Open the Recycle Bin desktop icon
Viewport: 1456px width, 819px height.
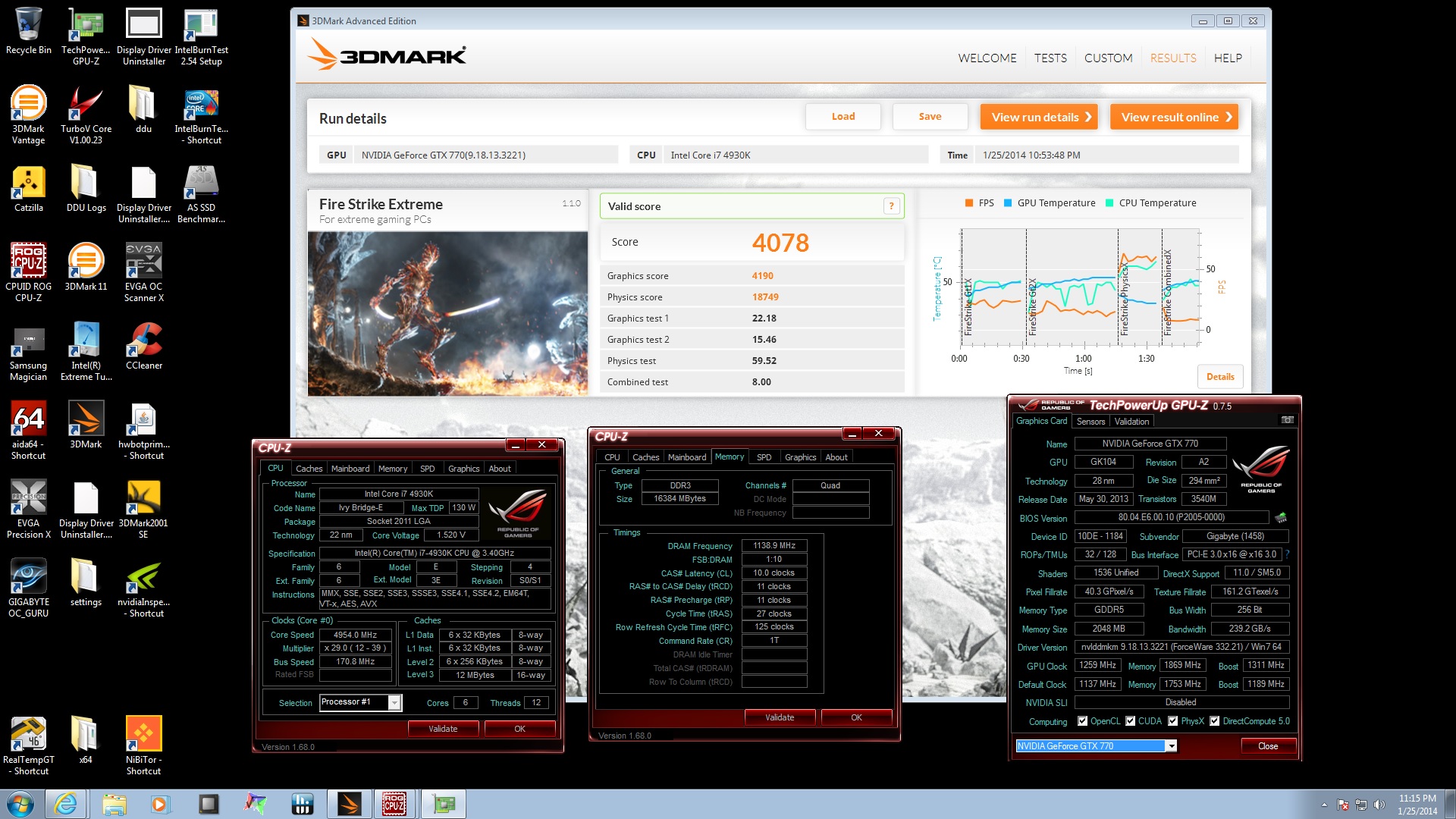coord(28,32)
